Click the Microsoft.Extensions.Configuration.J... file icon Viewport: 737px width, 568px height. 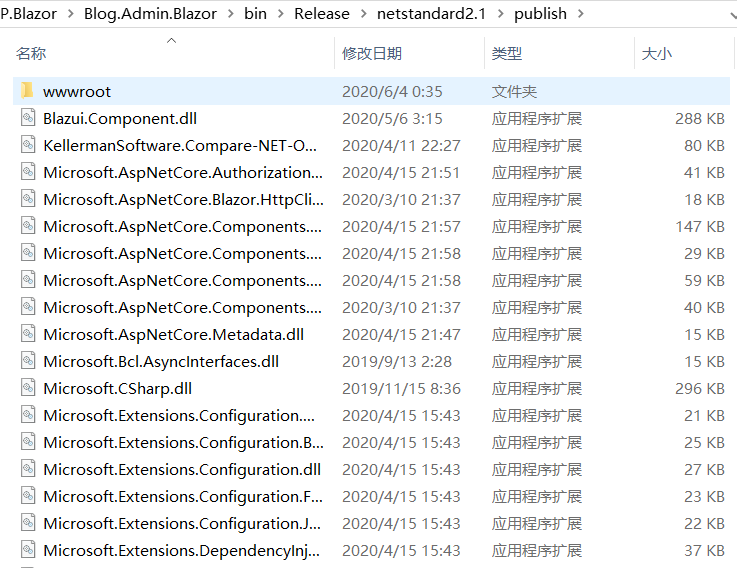28,522
